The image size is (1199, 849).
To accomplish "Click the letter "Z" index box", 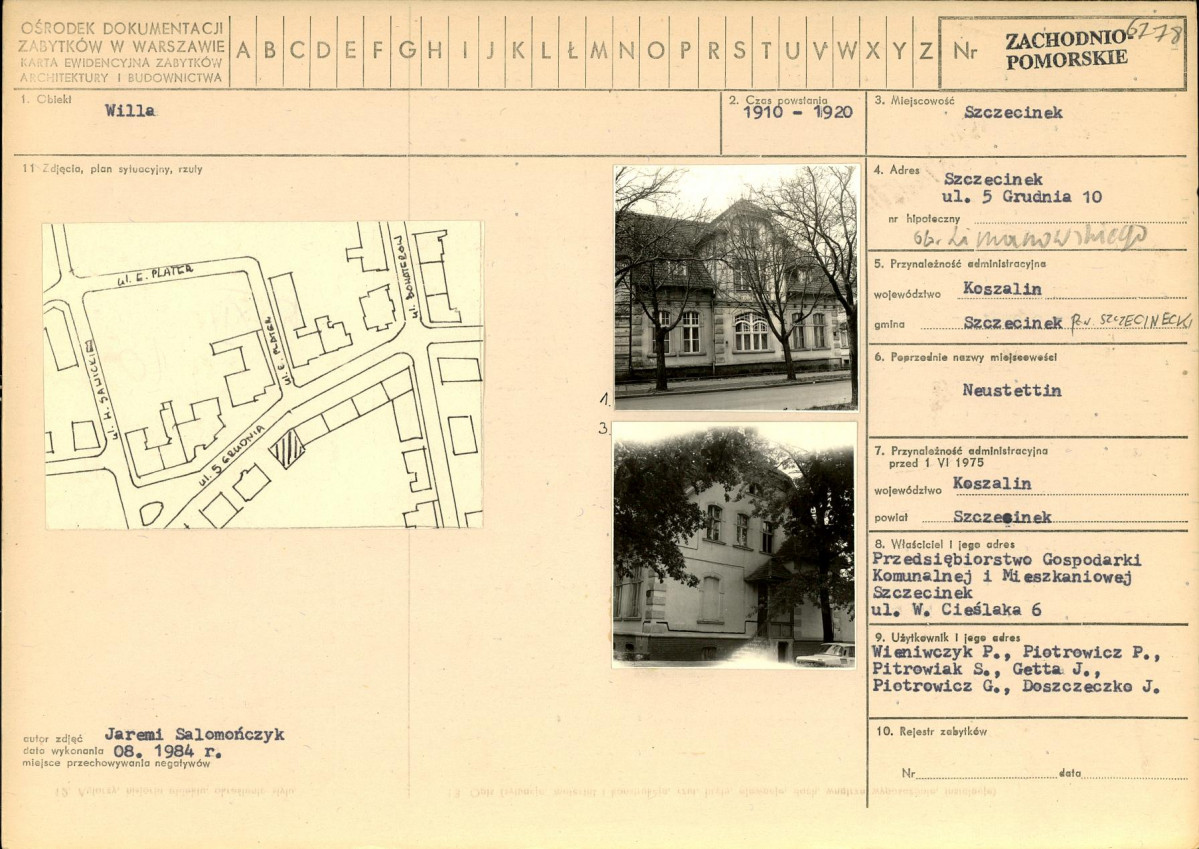I will [x=925, y=51].
